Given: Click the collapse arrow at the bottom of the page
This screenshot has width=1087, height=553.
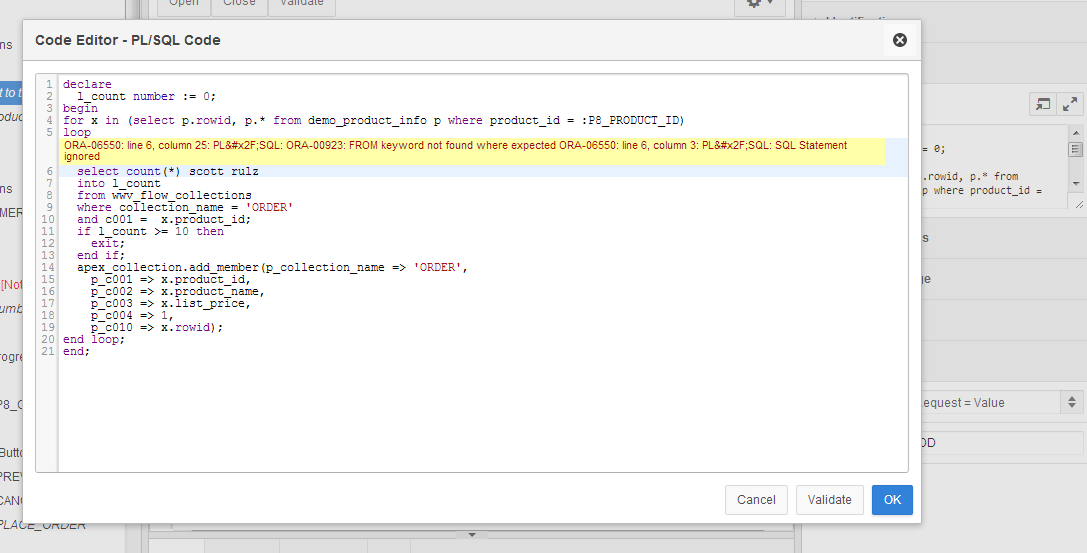Looking at the screenshot, I should click(x=472, y=535).
